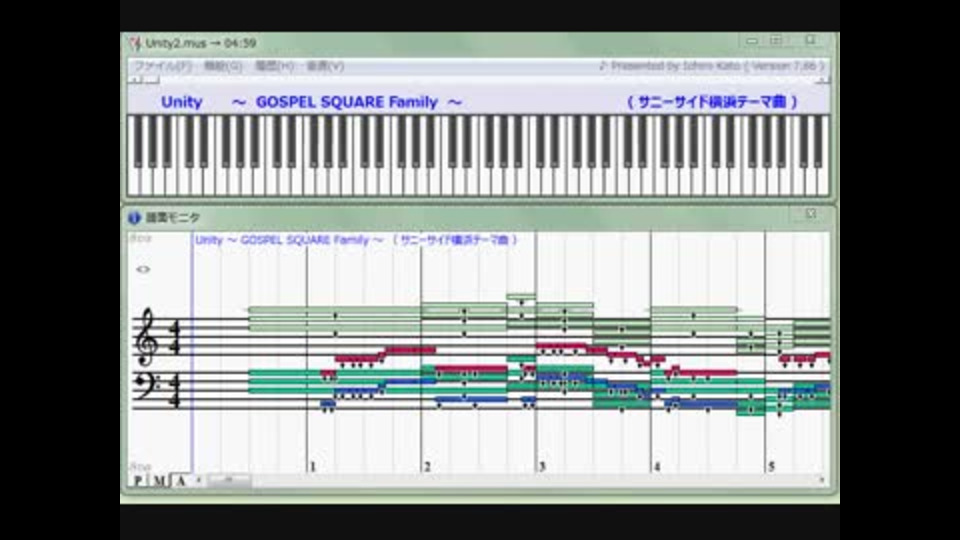Viewport: 960px width, 540px height.
Task: Click measure 2 marker in monitor
Action: coord(427,467)
